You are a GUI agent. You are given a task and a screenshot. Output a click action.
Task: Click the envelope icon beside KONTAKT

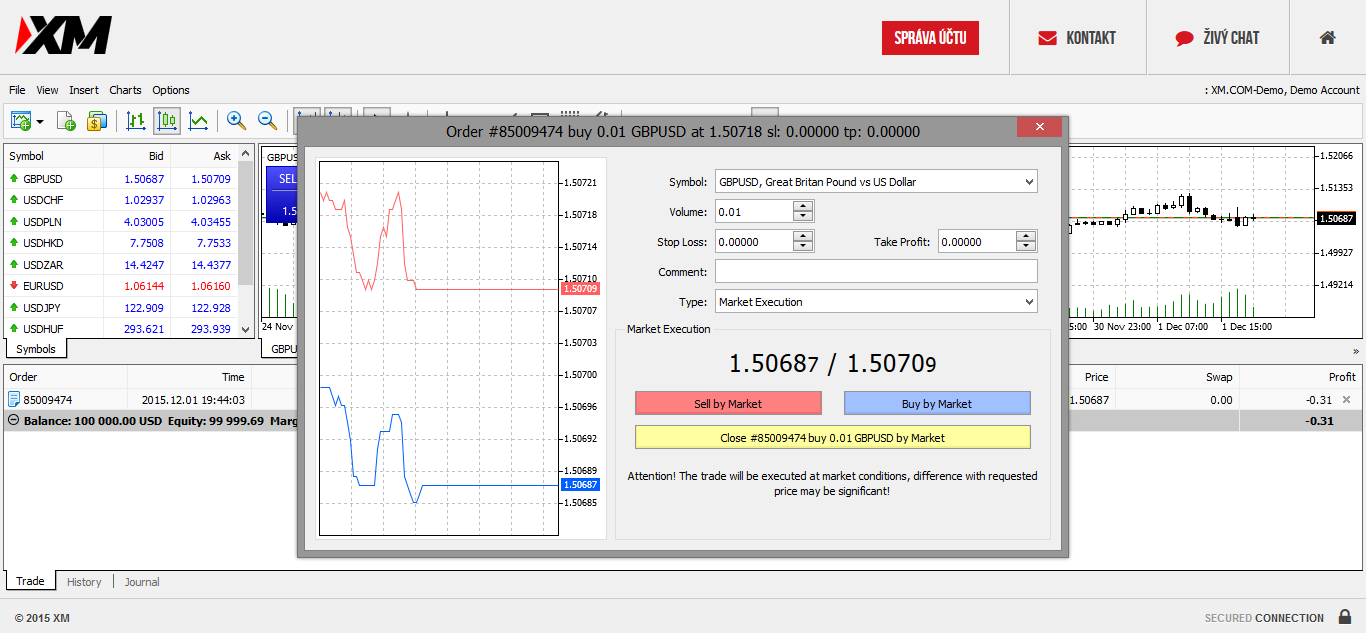point(1047,38)
